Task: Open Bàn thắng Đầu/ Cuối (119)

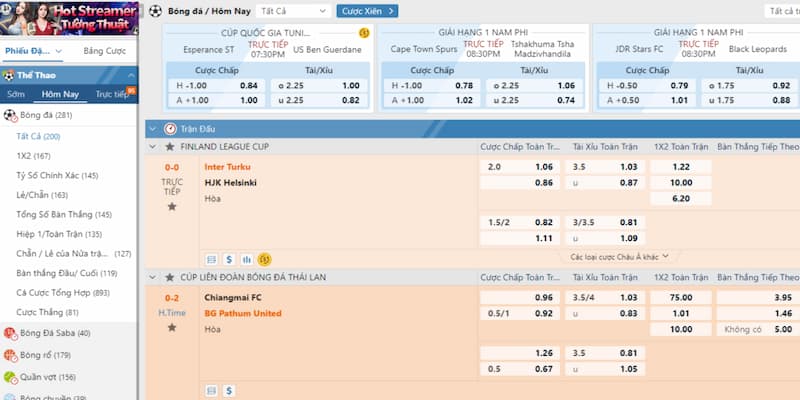Action: tap(67, 273)
